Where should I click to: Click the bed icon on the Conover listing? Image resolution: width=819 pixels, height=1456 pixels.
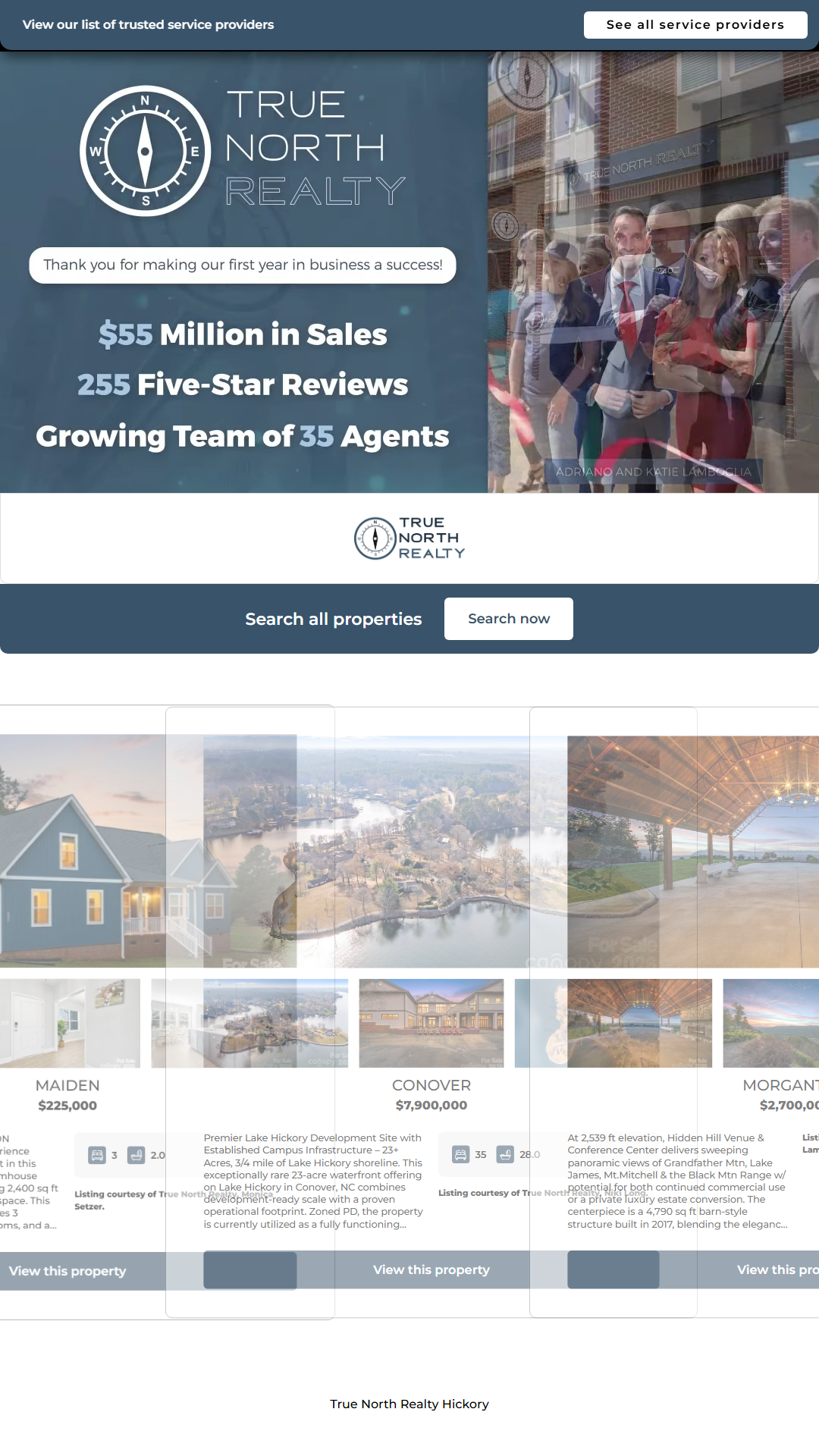[x=461, y=1154]
